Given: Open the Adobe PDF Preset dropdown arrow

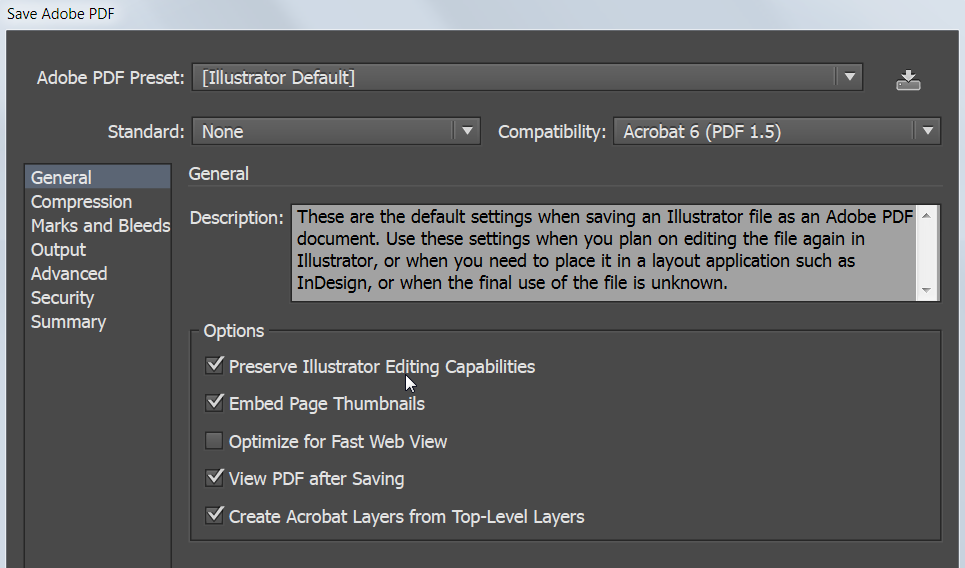Looking at the screenshot, I should [x=849, y=78].
